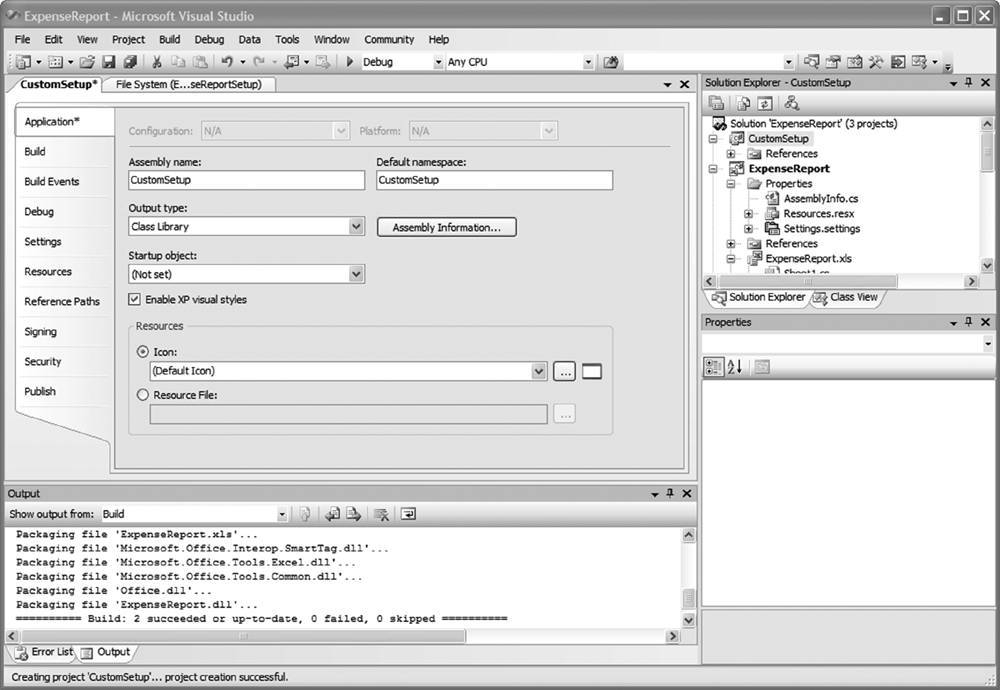The image size is (1000, 690).
Task: Open the Build menu
Action: click(170, 39)
